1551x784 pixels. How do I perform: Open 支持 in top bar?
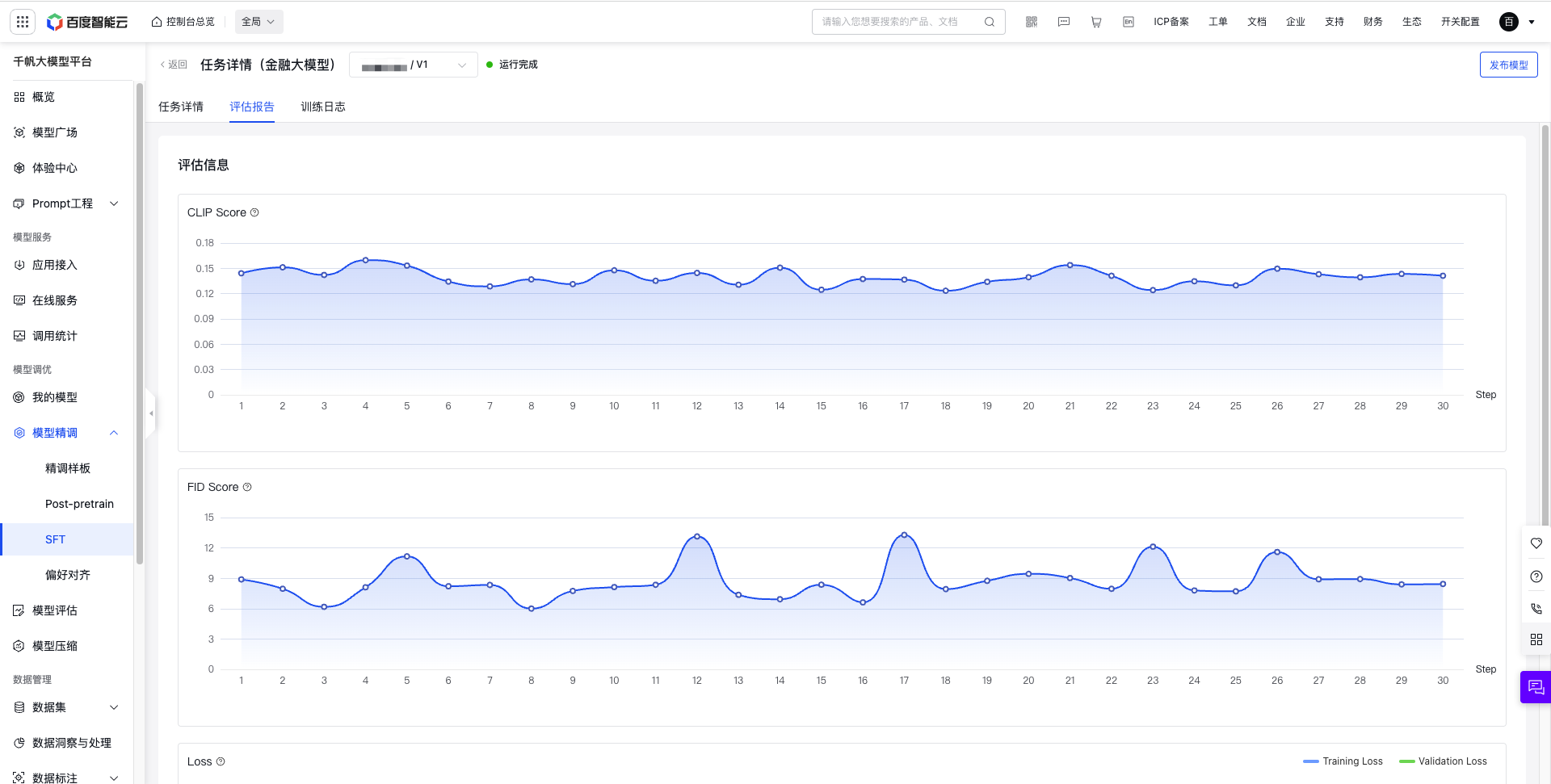(x=1335, y=22)
